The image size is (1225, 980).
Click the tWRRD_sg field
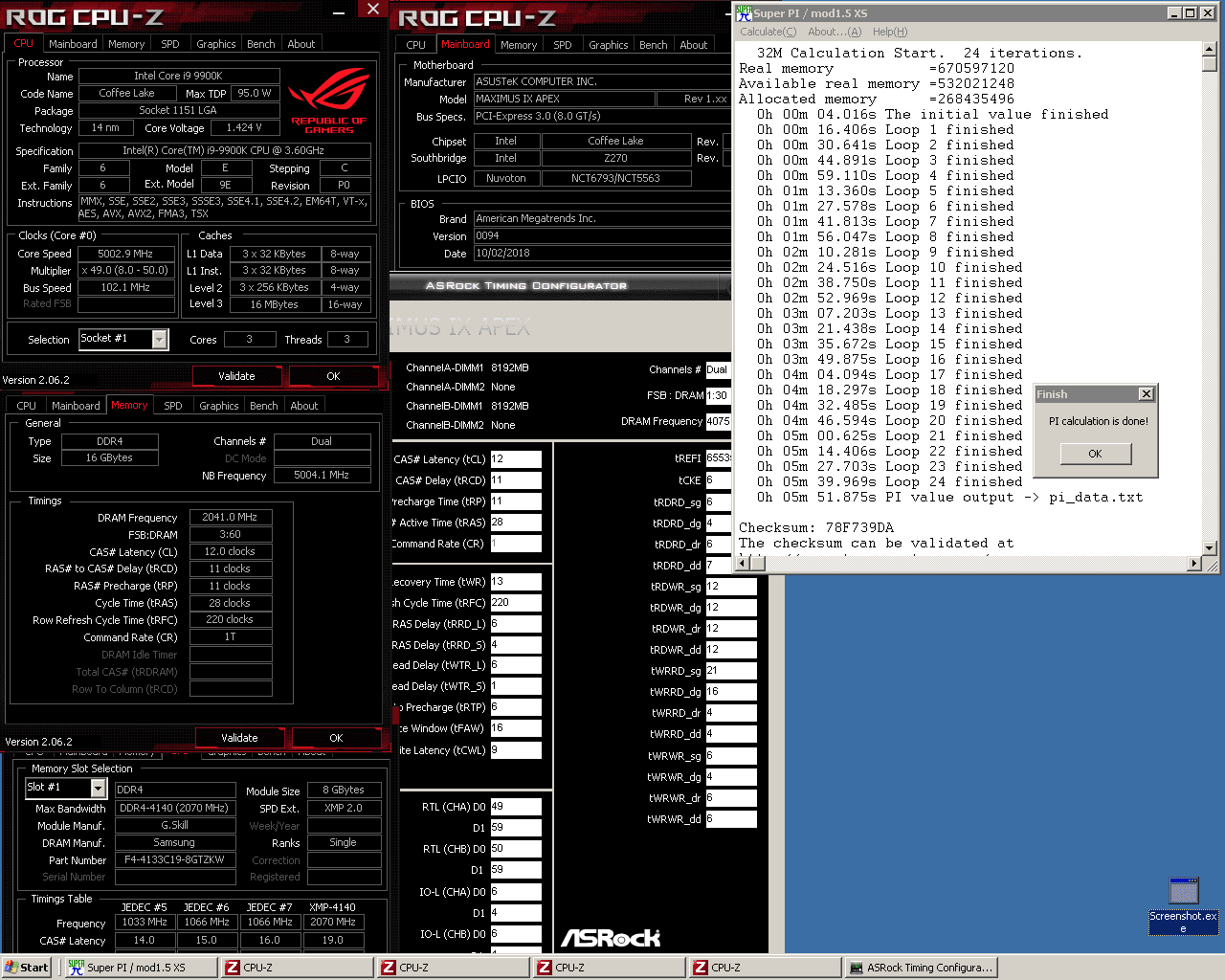731,671
